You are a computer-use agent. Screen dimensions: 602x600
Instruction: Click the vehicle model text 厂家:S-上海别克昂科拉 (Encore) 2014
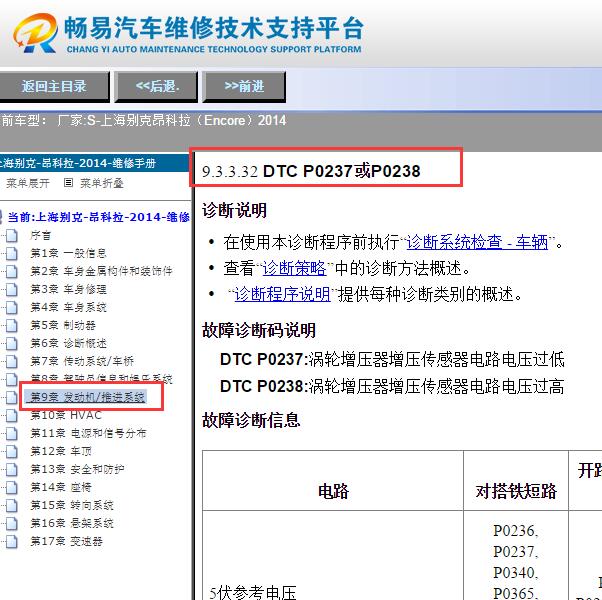(172, 121)
